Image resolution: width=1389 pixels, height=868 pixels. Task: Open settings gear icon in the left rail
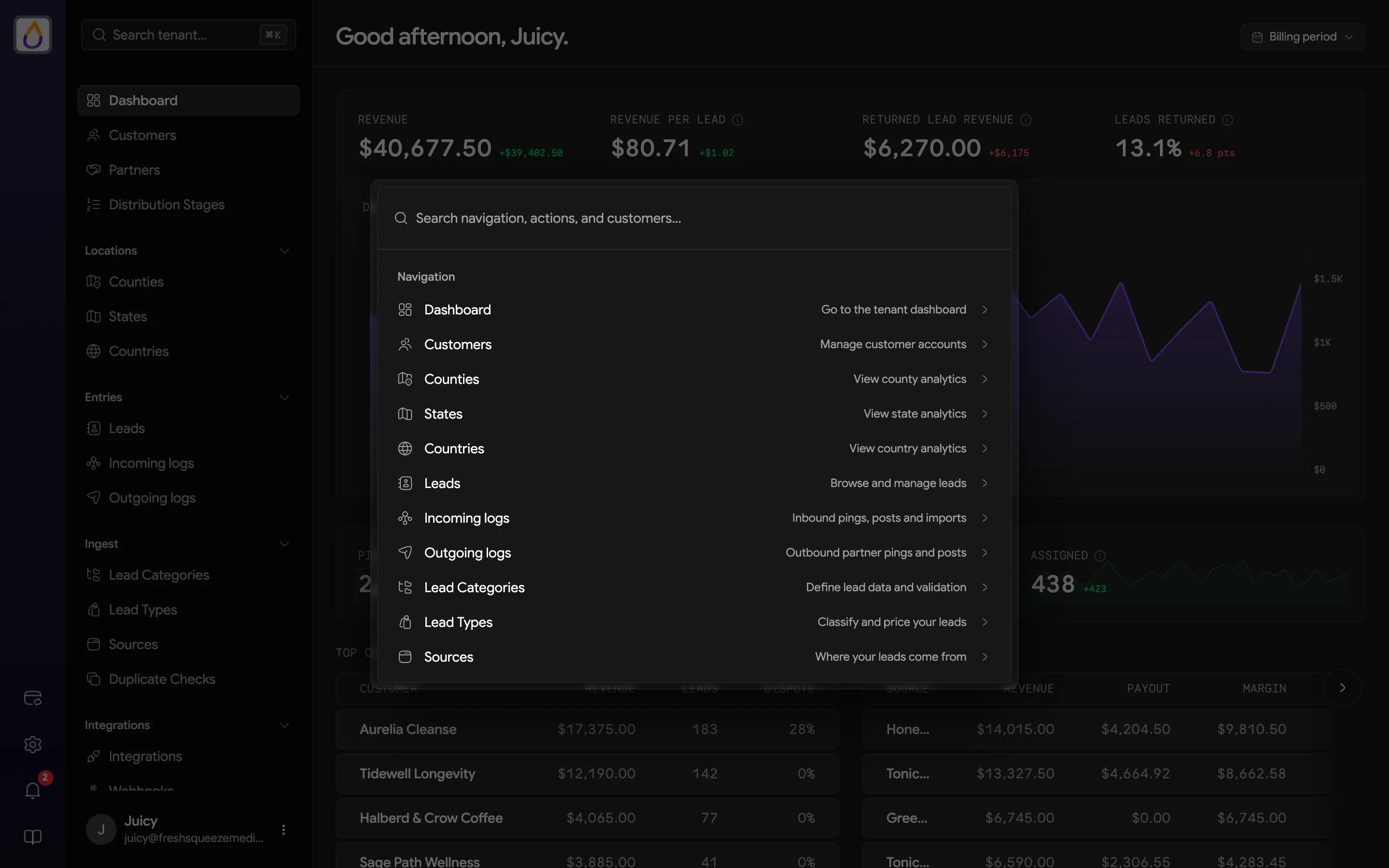[x=33, y=745]
